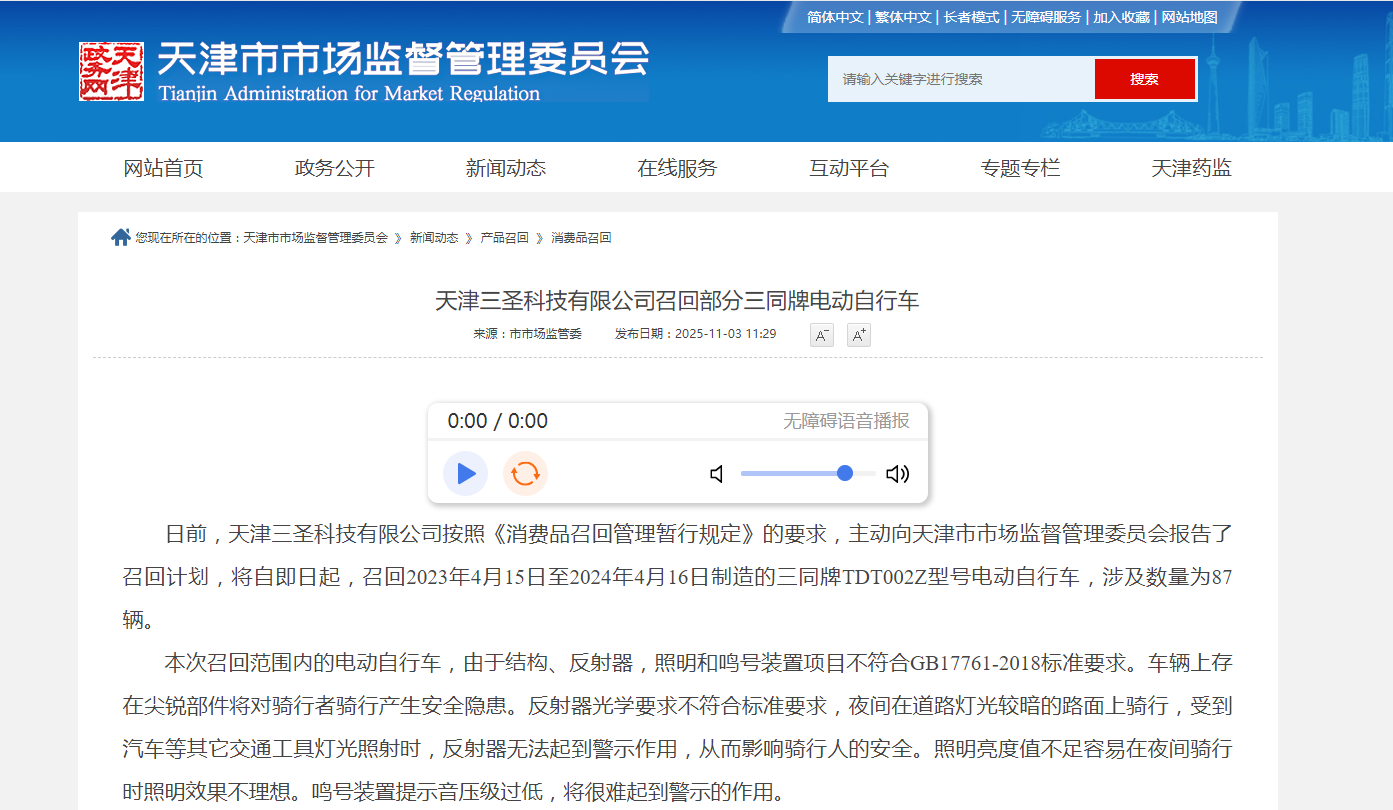This screenshot has height=810, width=1393.
Task: Open the 在线服务 navigation menu item
Action: point(677,168)
